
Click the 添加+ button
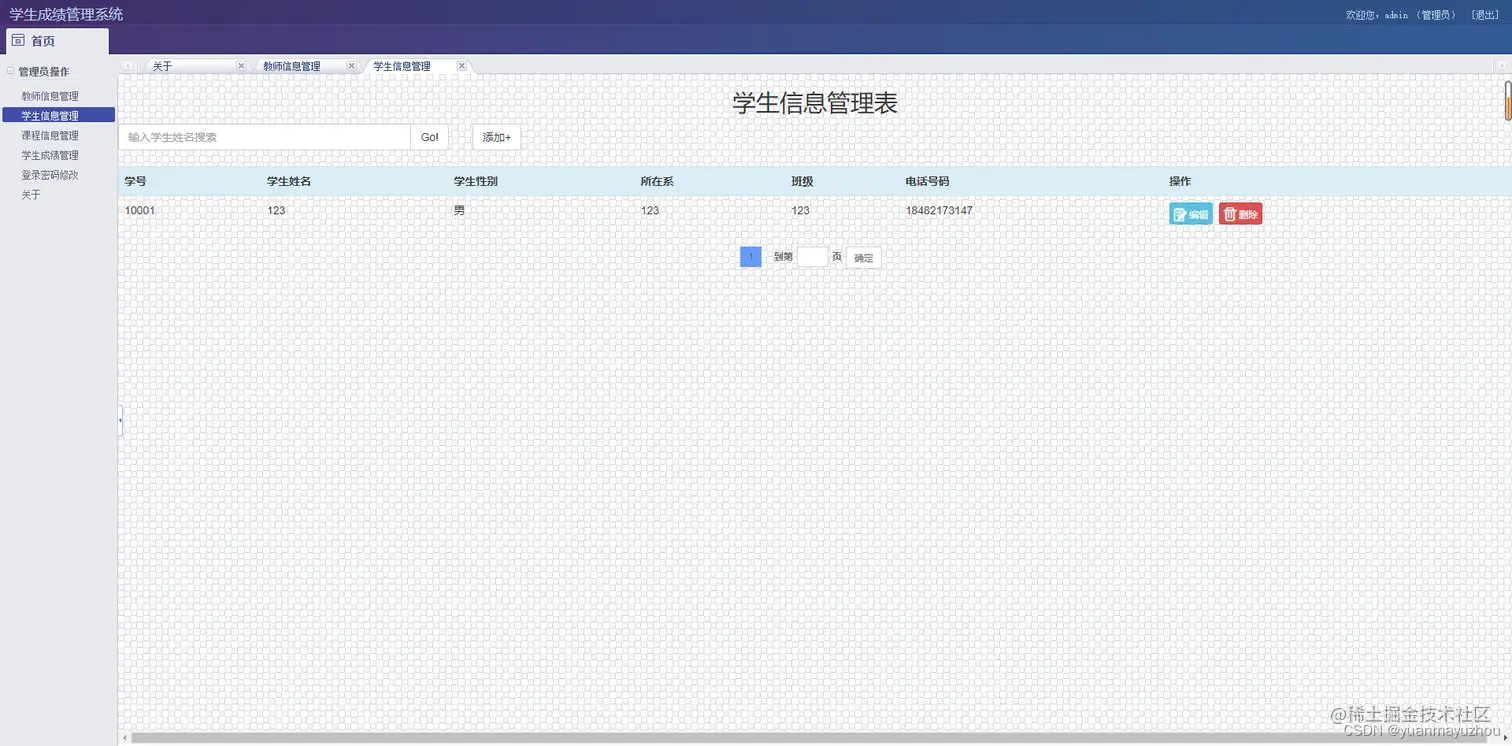click(x=497, y=137)
